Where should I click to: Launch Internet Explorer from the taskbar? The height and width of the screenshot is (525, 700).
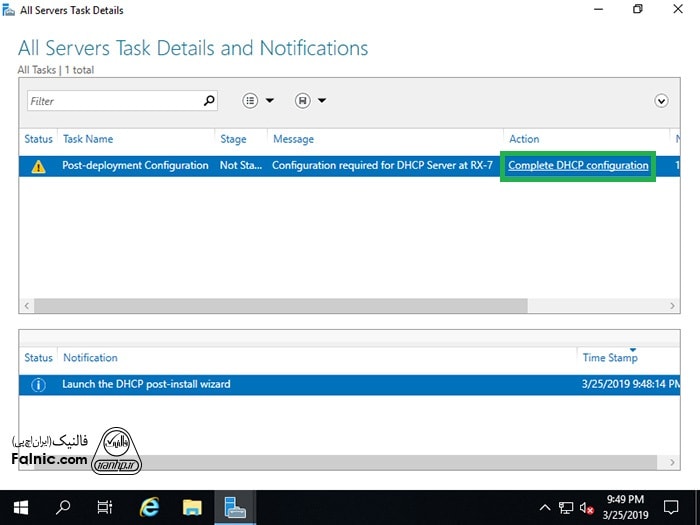pos(149,507)
